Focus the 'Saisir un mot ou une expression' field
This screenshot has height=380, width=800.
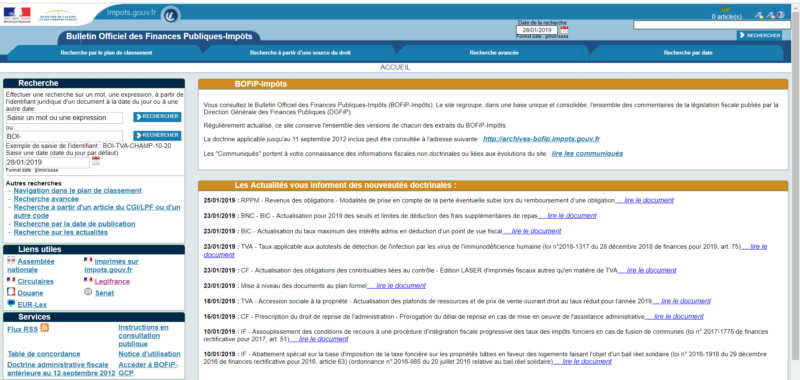coord(64,118)
